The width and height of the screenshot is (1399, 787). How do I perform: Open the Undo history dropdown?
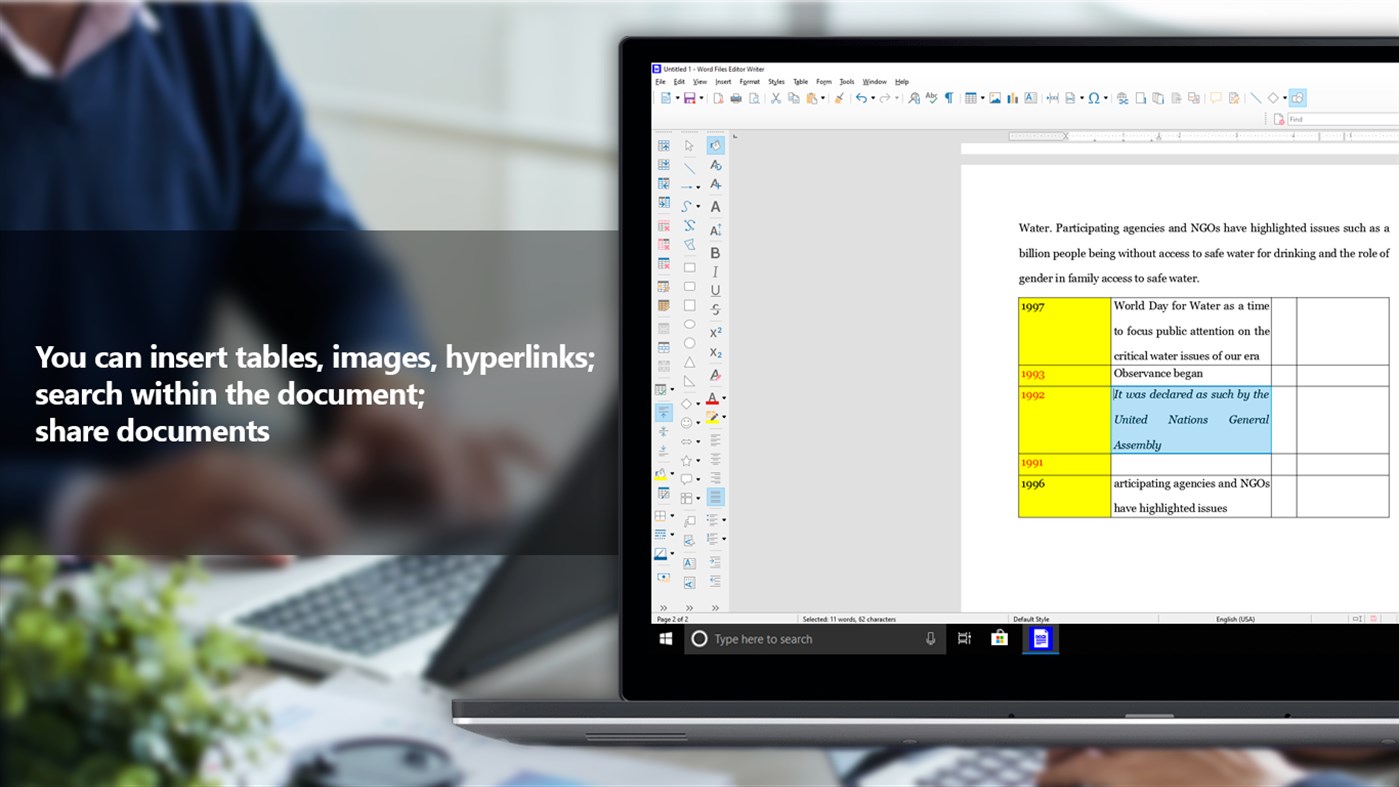872,97
